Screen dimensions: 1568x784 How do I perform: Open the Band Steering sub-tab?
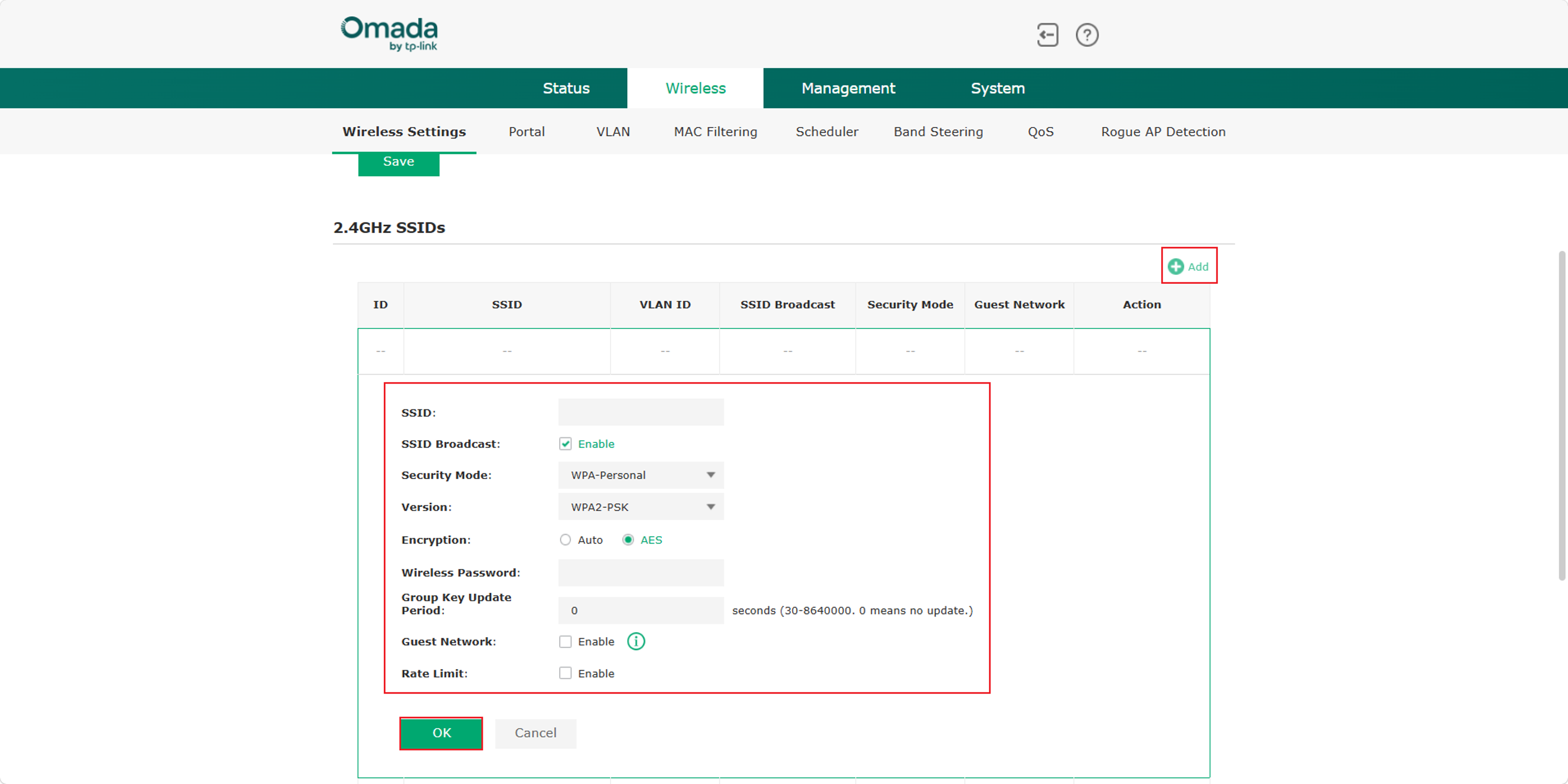pyautogui.click(x=938, y=132)
